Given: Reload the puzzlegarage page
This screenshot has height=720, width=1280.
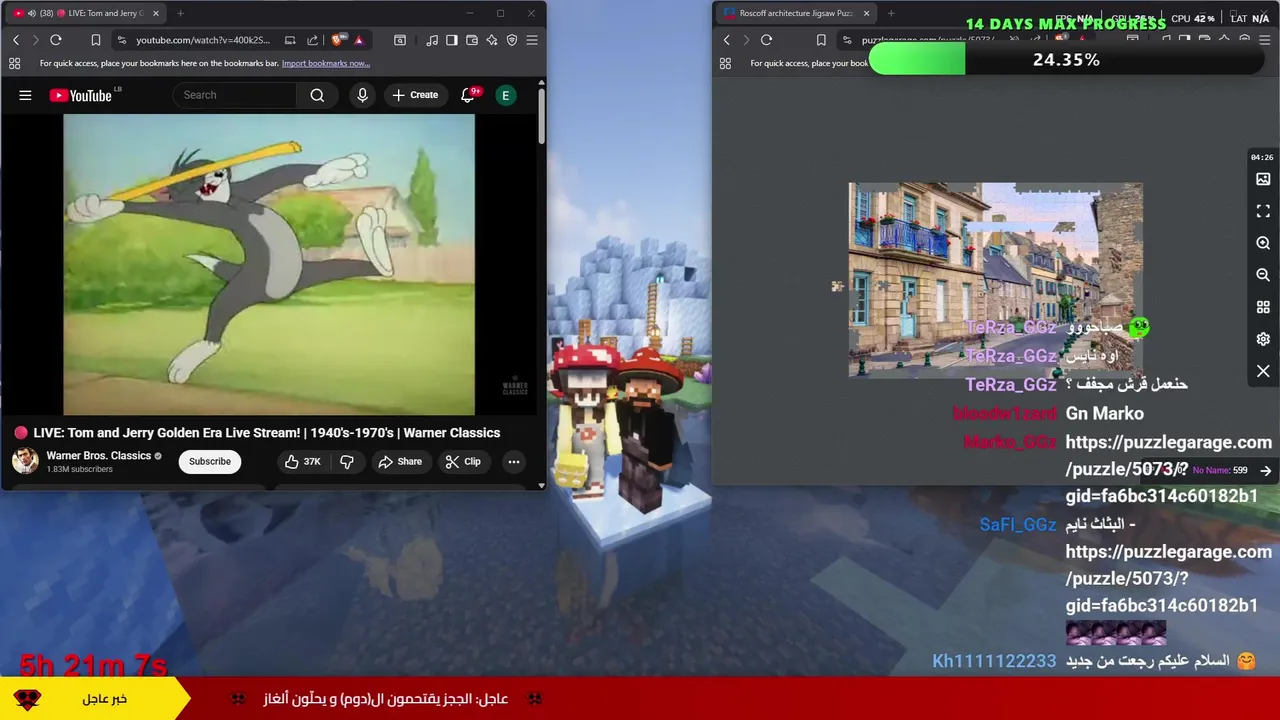Looking at the screenshot, I should coord(766,40).
